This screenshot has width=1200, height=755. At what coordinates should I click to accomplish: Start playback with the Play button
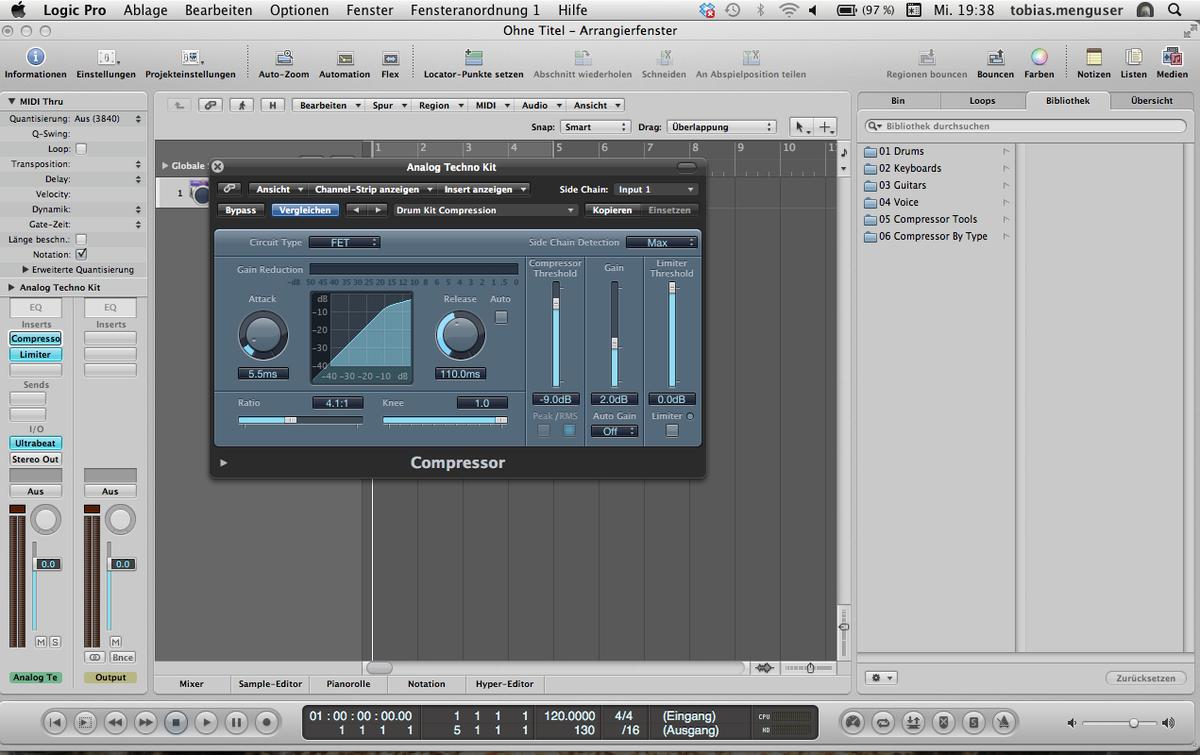(206, 722)
